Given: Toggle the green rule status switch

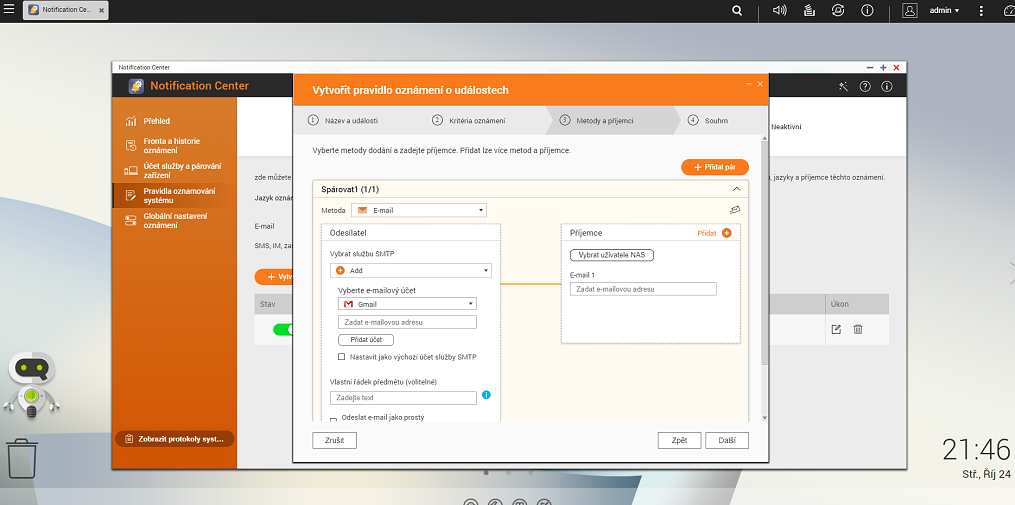Looking at the screenshot, I should pyautogui.click(x=283, y=330).
